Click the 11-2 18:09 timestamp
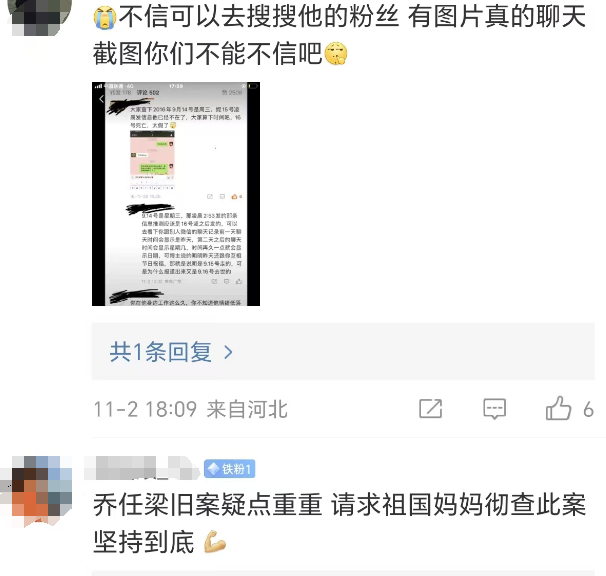The width and height of the screenshot is (606, 576). (145, 409)
